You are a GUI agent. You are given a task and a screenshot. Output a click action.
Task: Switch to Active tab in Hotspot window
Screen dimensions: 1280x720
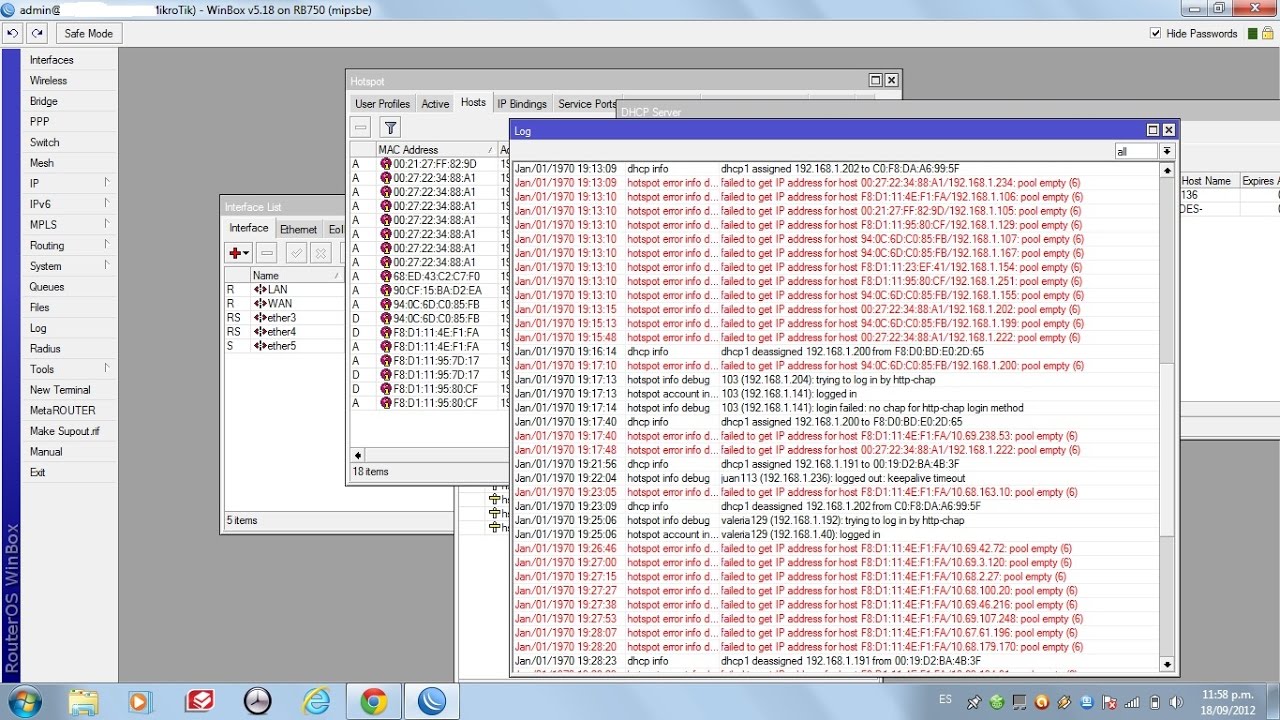pyautogui.click(x=435, y=104)
